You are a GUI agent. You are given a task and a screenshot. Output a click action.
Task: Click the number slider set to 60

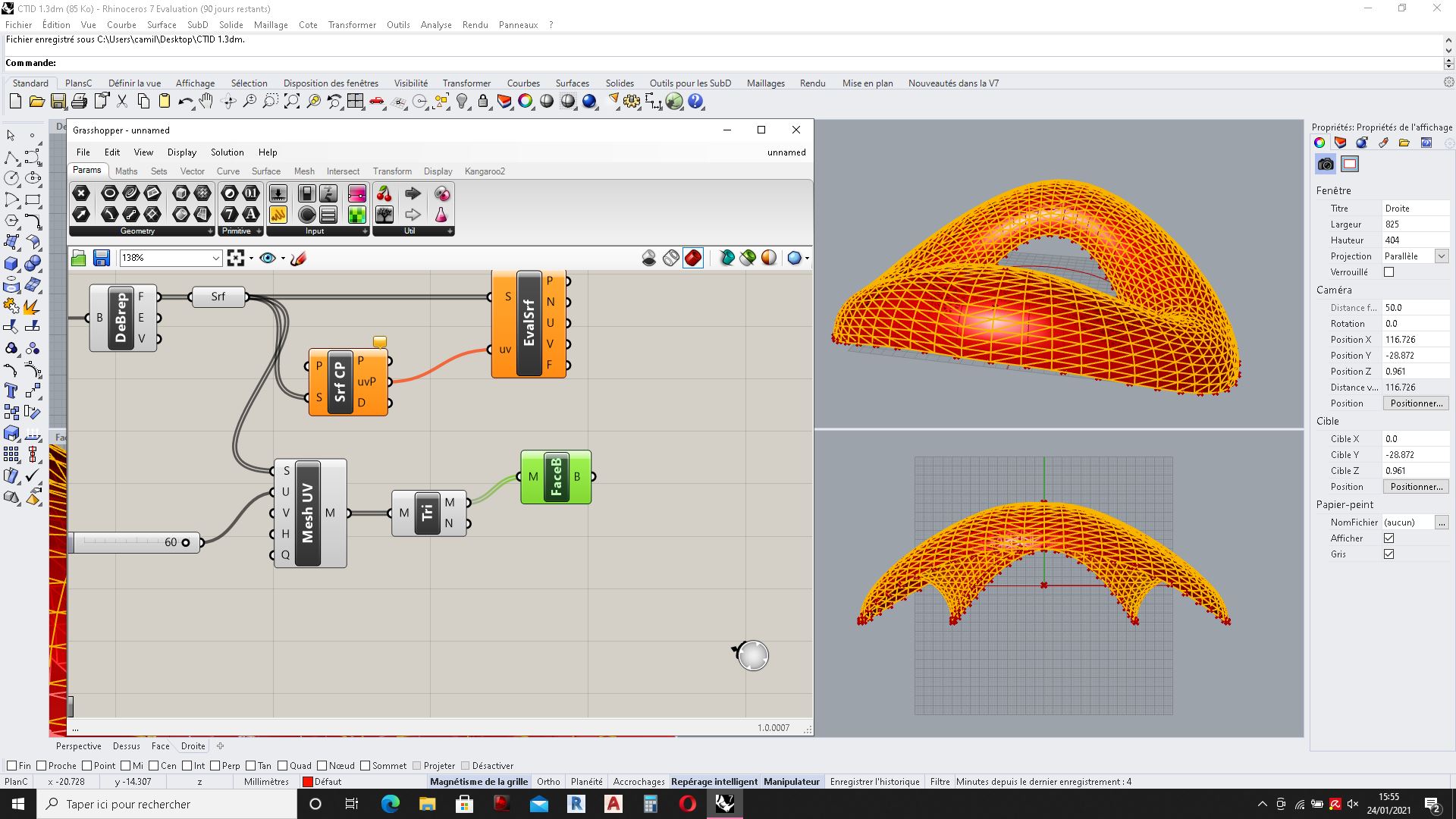click(x=135, y=542)
